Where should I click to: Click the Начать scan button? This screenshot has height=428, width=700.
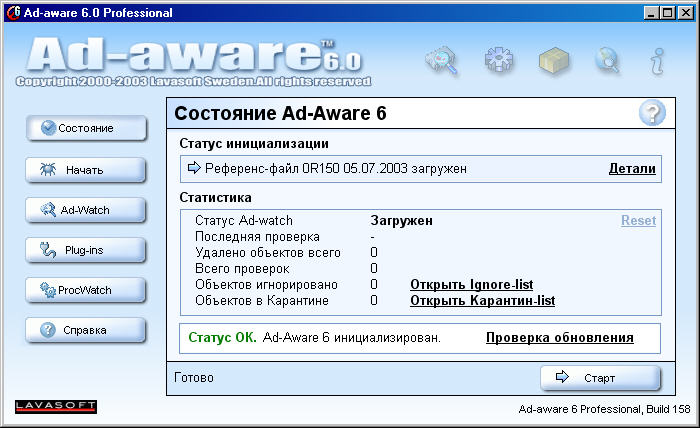[86, 170]
